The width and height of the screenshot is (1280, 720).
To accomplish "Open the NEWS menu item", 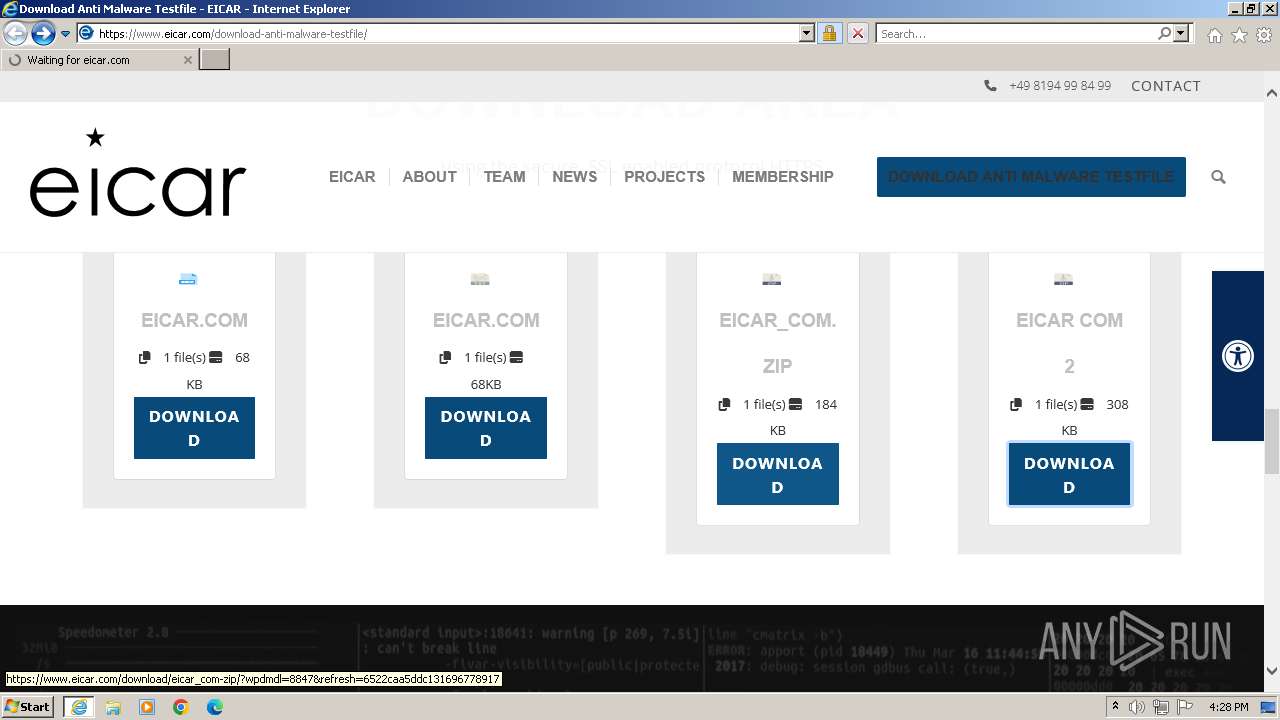I will click(574, 176).
